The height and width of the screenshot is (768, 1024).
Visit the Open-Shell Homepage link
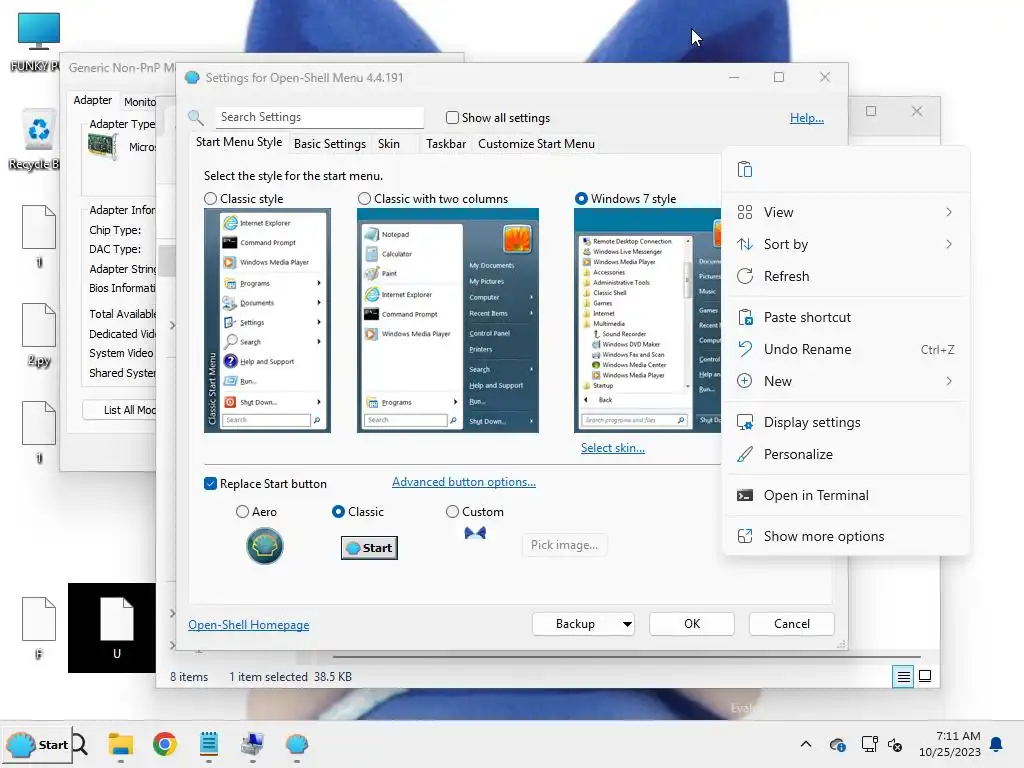(x=249, y=625)
